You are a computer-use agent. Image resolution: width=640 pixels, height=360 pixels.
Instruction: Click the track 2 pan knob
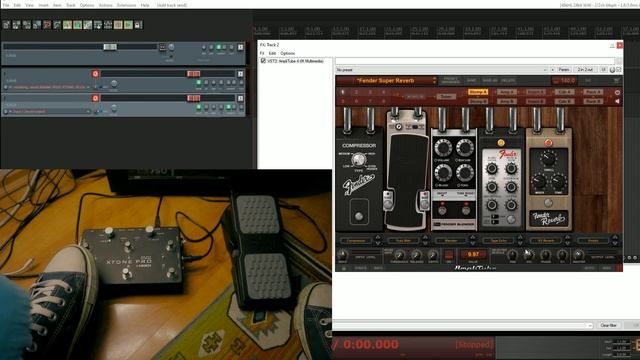click(114, 108)
